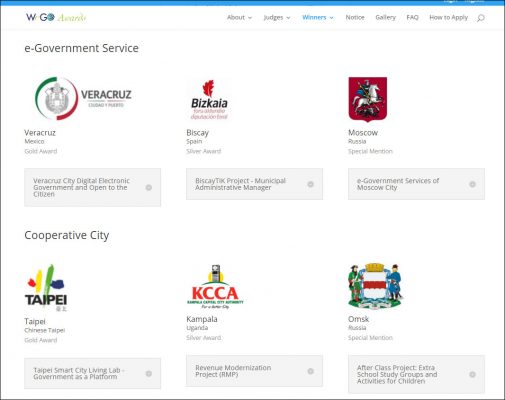Expand e-Government Services of Moscow City

point(416,184)
